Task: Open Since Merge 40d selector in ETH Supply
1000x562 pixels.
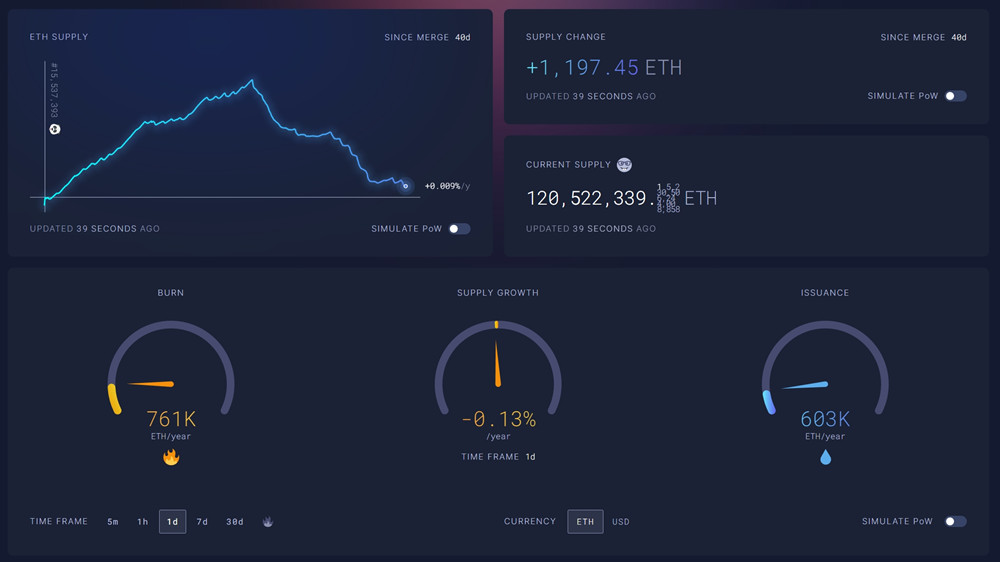Action: [x=425, y=38]
